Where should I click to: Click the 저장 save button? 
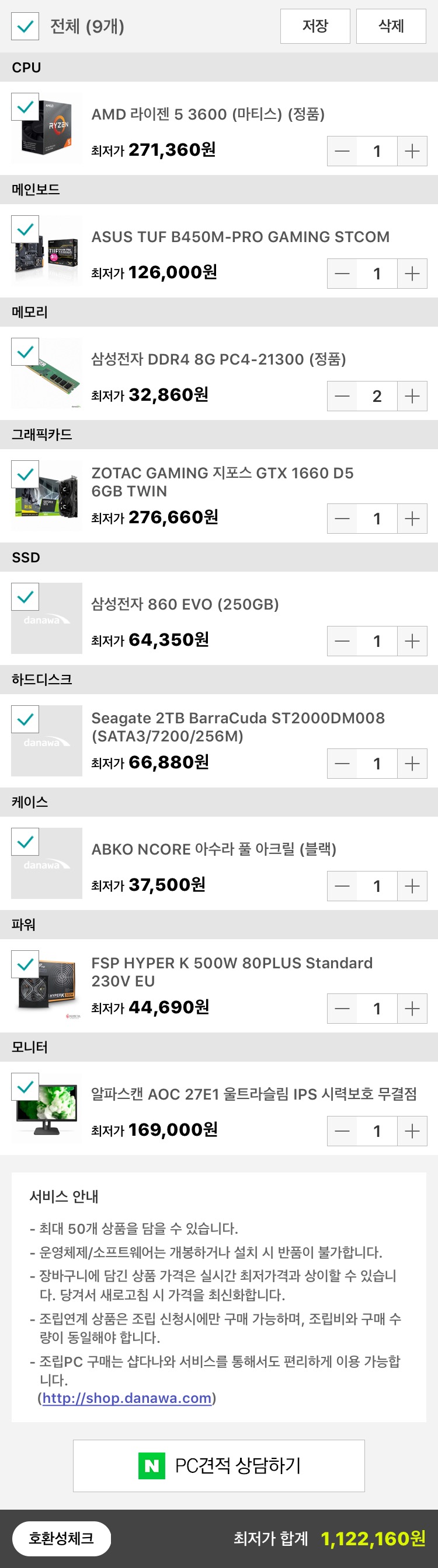(315, 26)
